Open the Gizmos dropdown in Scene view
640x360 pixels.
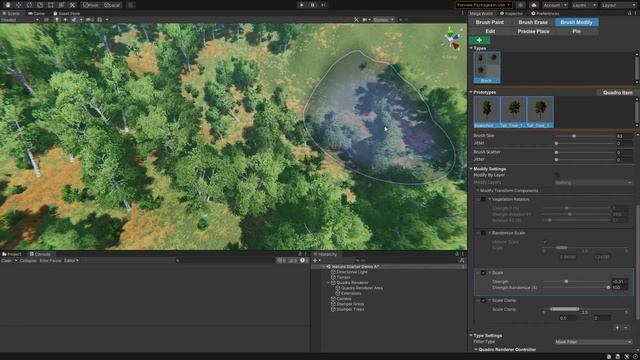click(383, 19)
